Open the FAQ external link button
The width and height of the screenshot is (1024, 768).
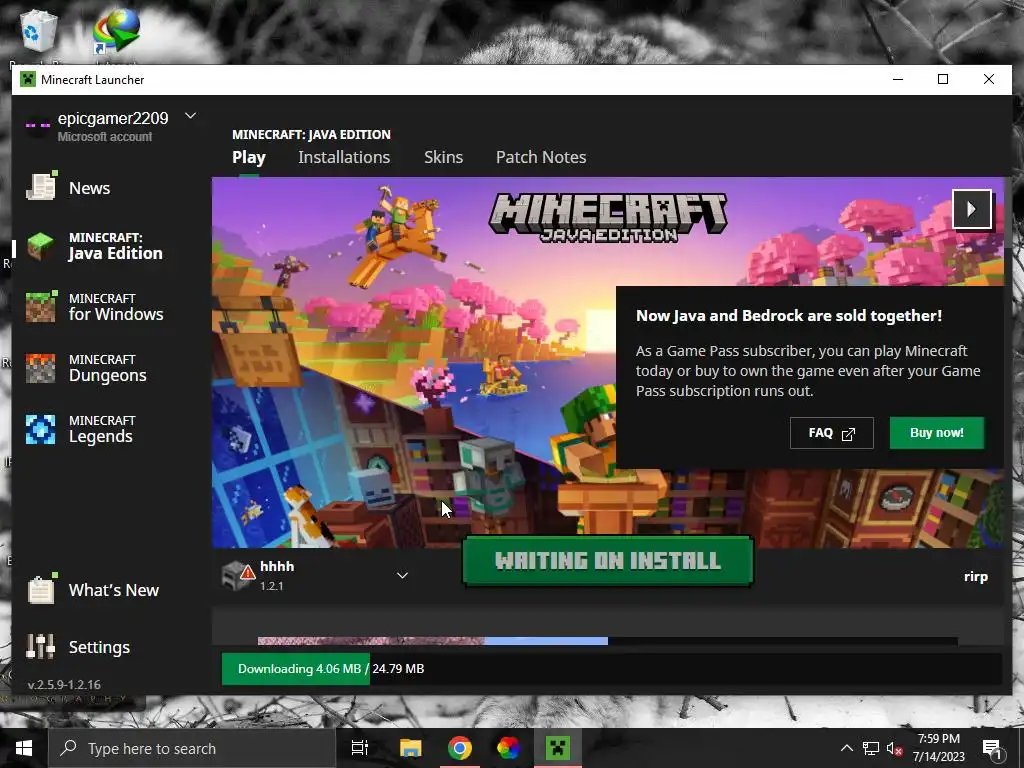coord(831,433)
